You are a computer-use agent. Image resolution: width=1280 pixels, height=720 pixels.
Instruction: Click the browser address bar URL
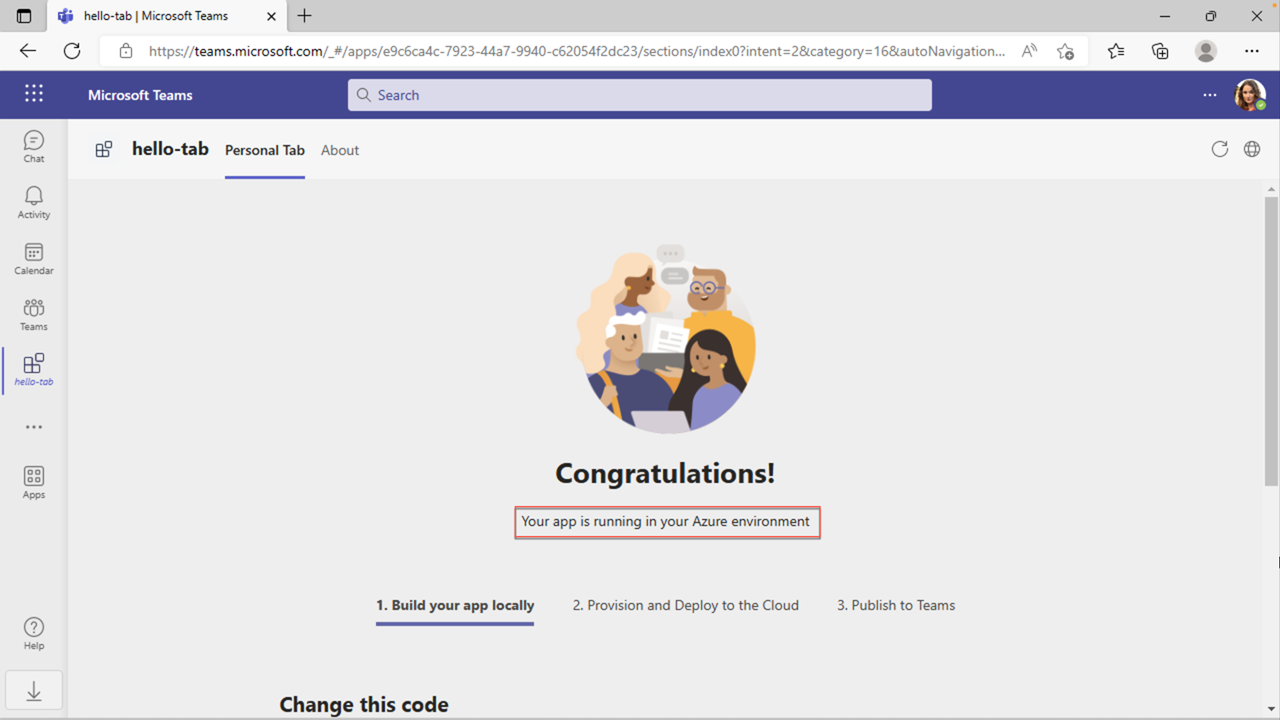tap(577, 51)
